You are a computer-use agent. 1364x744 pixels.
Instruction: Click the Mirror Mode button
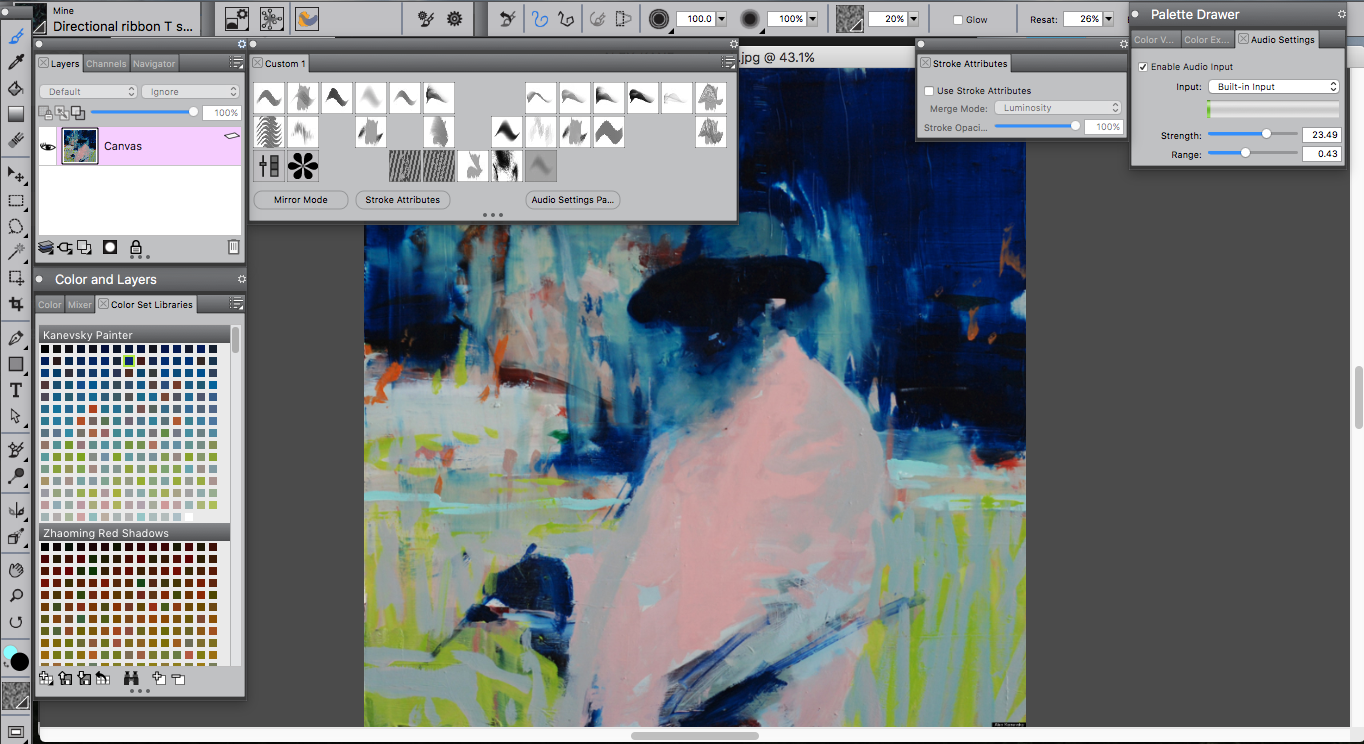[x=301, y=200]
